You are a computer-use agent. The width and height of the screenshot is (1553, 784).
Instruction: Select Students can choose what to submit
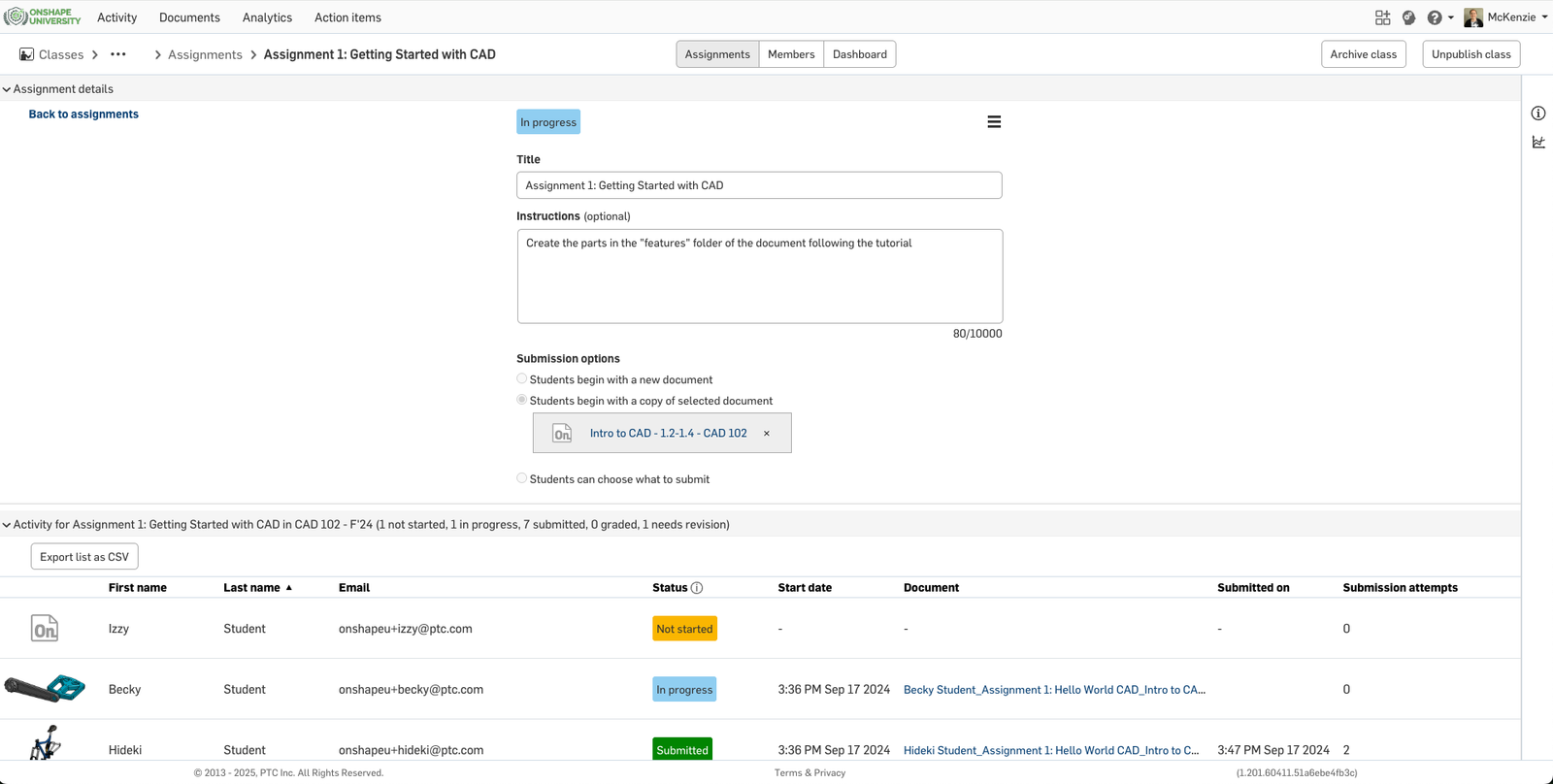[x=522, y=478]
